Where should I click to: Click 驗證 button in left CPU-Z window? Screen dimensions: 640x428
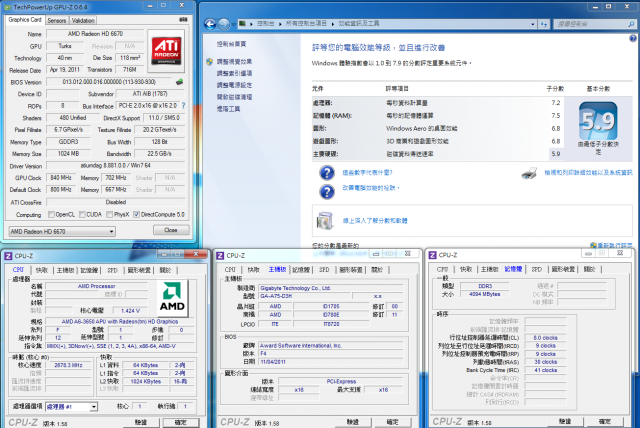[141, 423]
